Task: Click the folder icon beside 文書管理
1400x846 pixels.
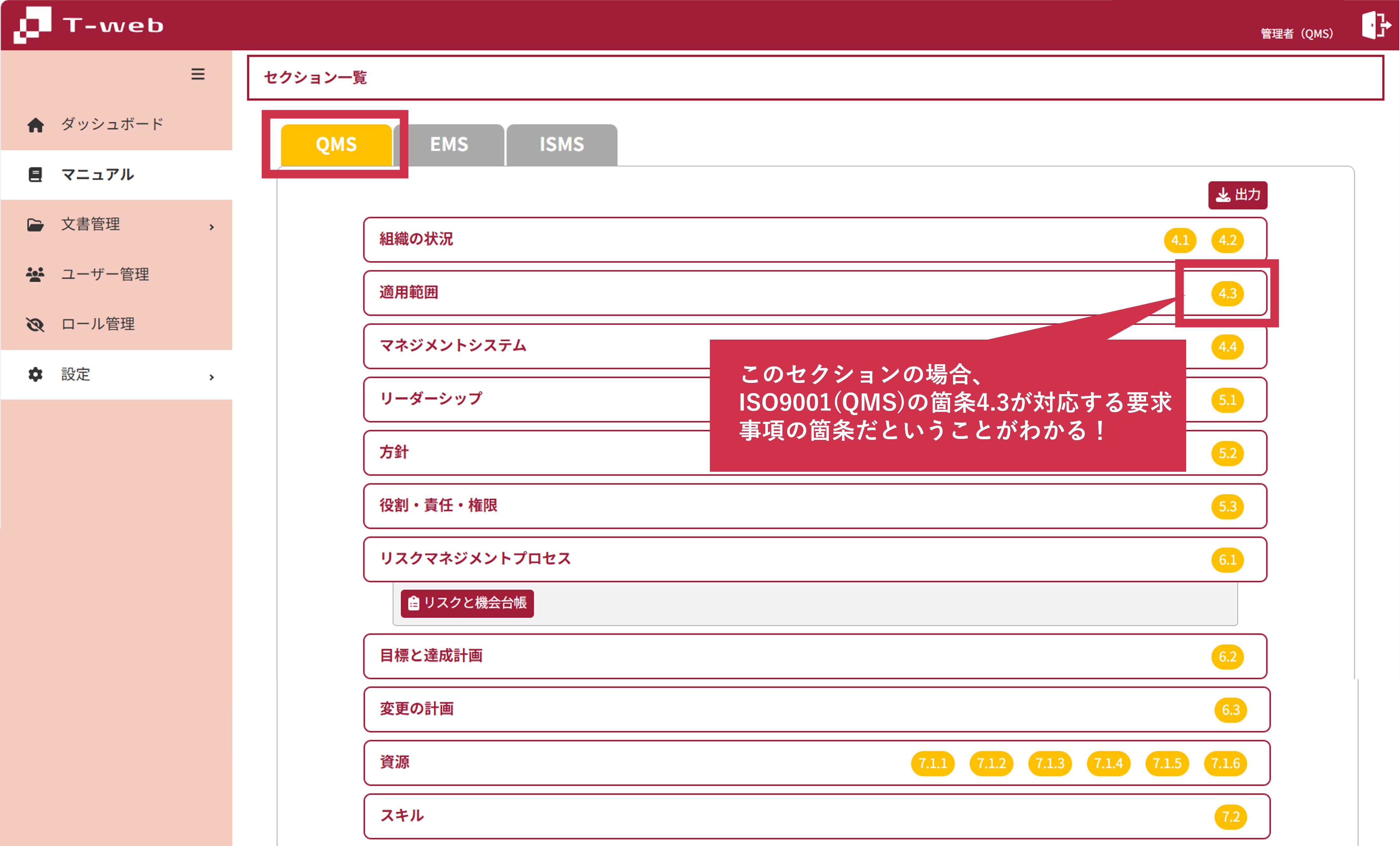Action: [35, 225]
